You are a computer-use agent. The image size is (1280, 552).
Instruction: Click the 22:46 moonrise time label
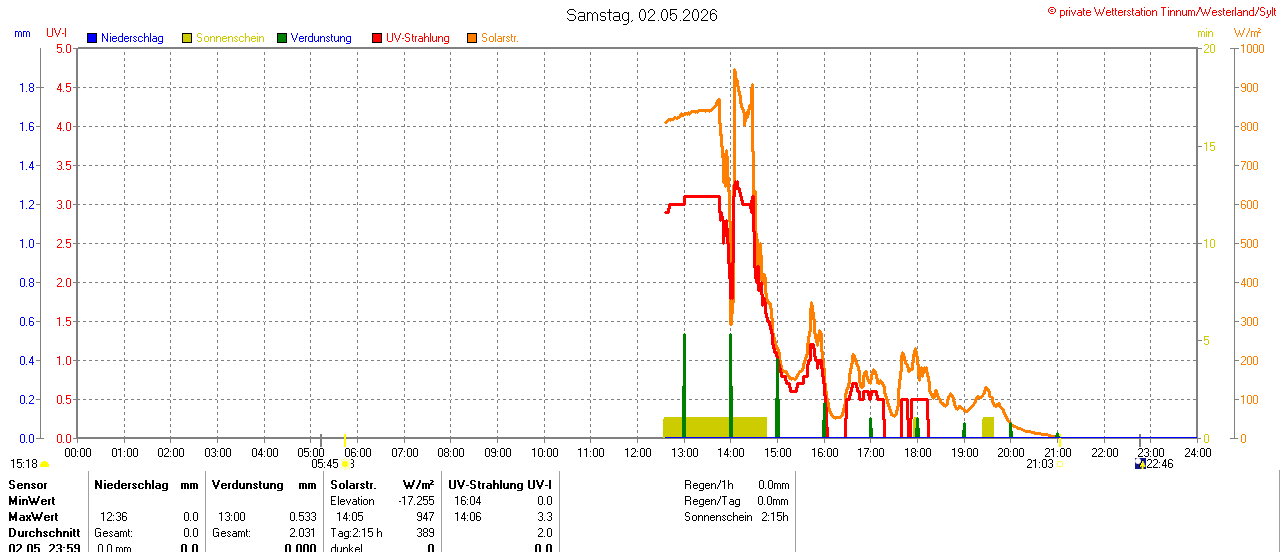[x=1160, y=464]
